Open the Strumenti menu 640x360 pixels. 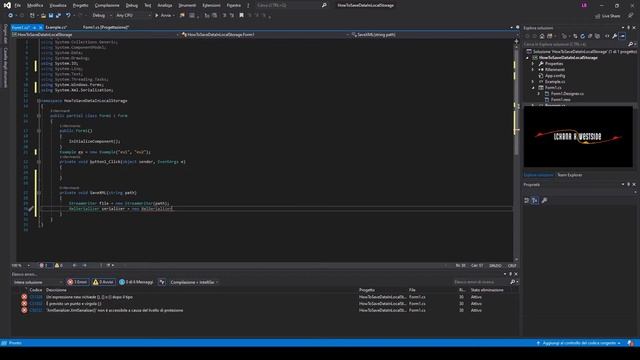187,5
